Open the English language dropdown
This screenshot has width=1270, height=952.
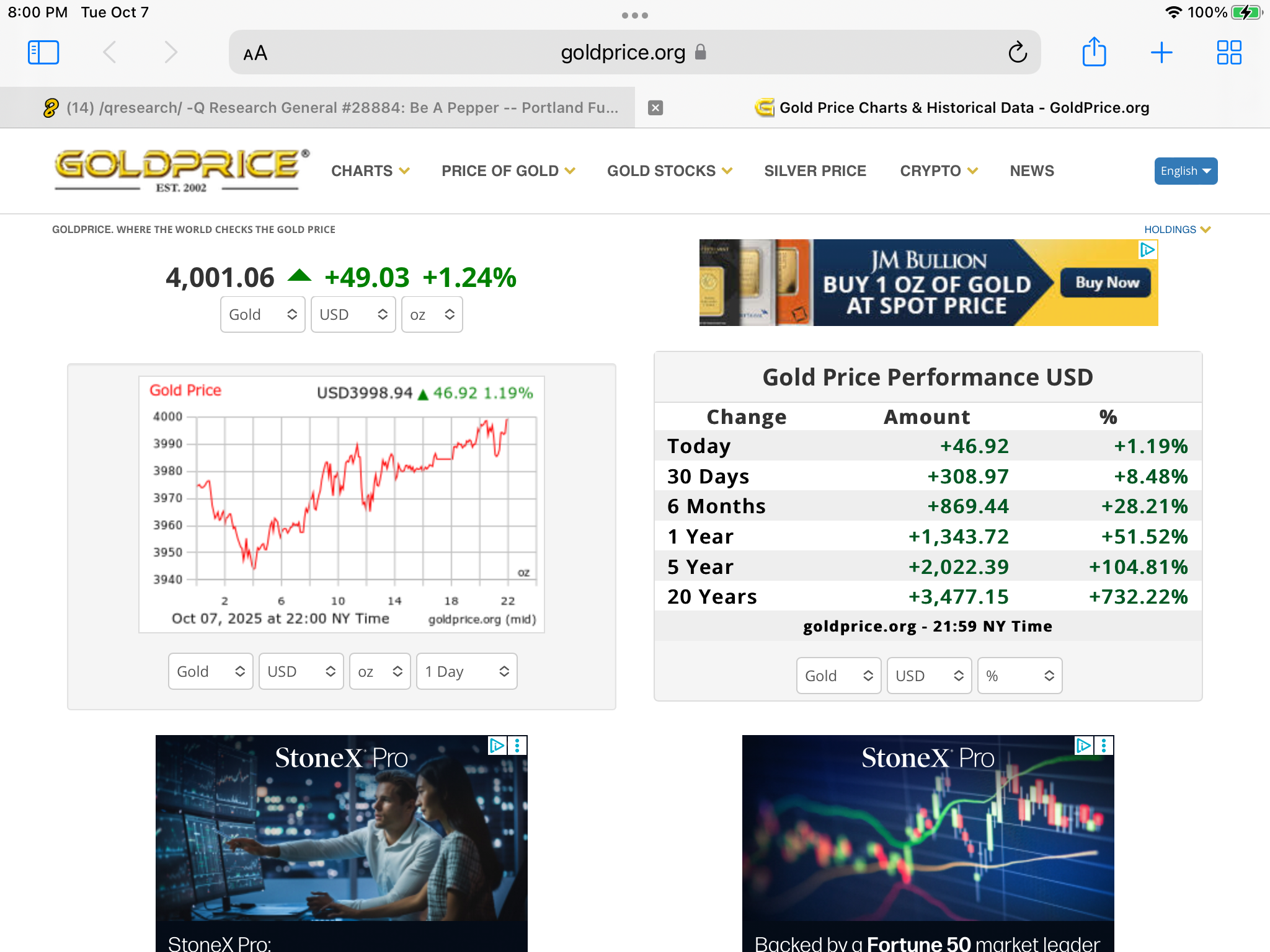point(1185,171)
